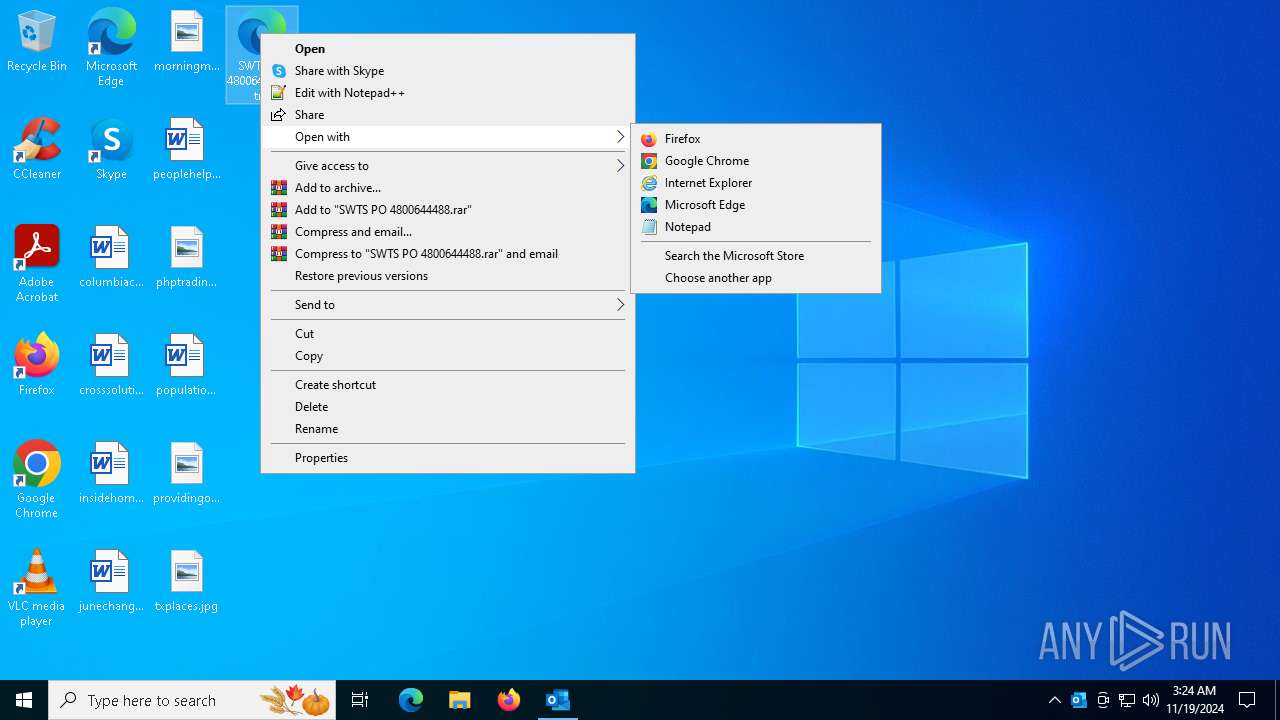Choose Restore previous versions
Image resolution: width=1280 pixels, height=720 pixels.
448,276
